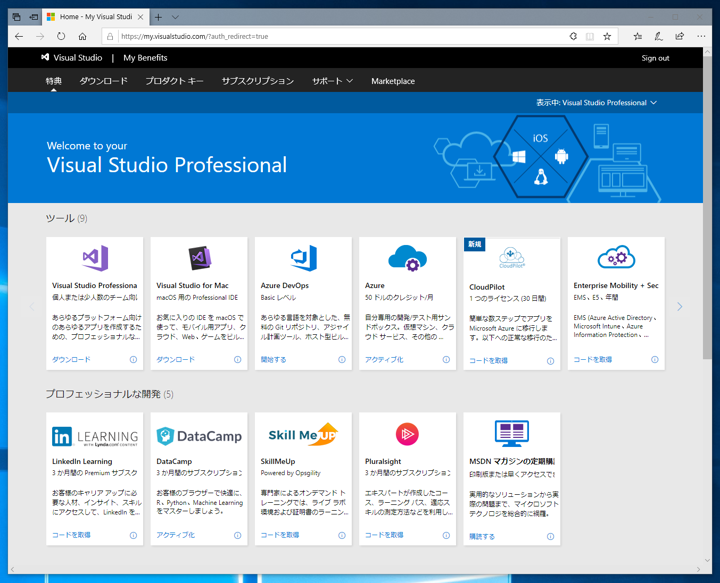This screenshot has width=720, height=583.
Task: Click 開始する link on Azure DevOps card
Action: (x=273, y=359)
